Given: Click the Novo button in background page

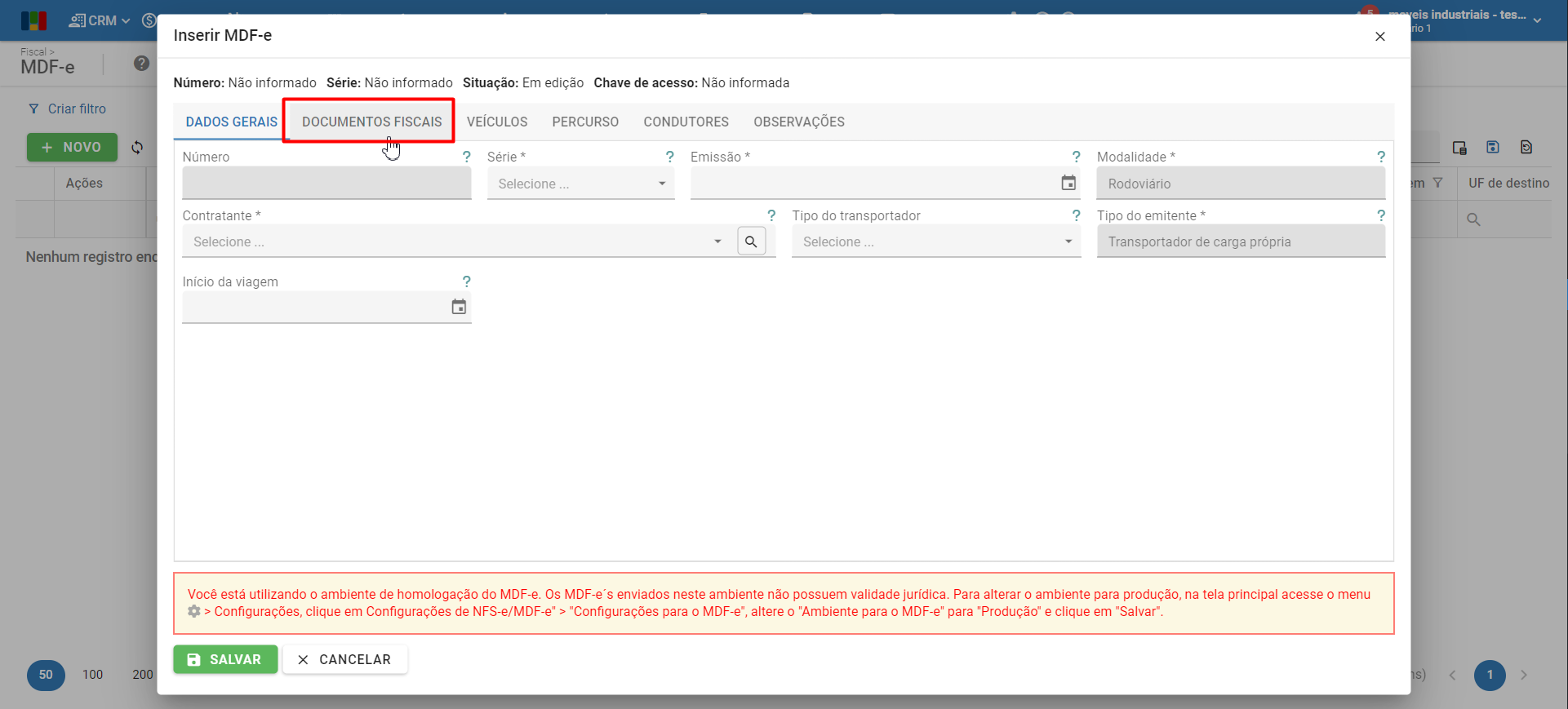Looking at the screenshot, I should (x=72, y=147).
